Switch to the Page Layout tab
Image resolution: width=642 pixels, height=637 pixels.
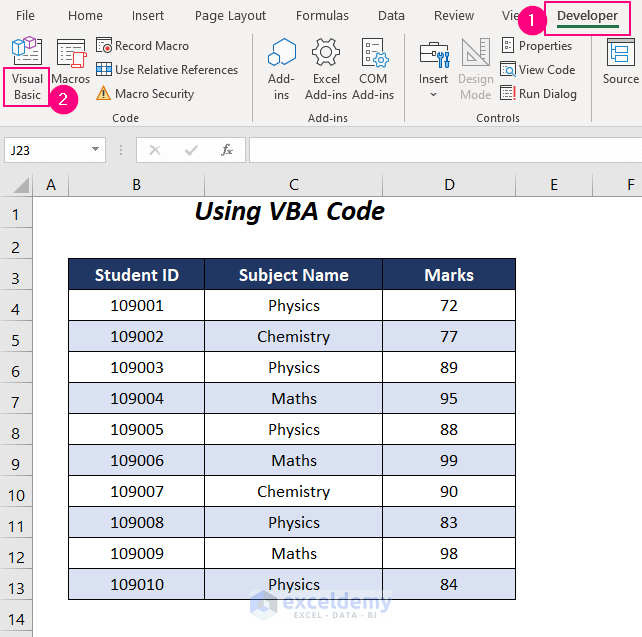[230, 16]
